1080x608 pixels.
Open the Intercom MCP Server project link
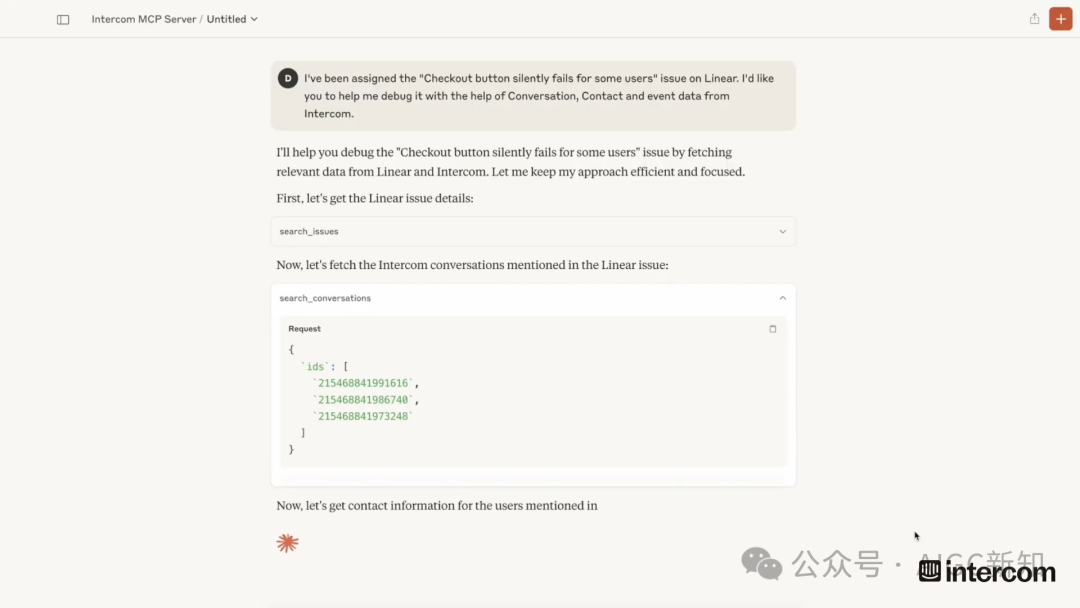click(144, 19)
